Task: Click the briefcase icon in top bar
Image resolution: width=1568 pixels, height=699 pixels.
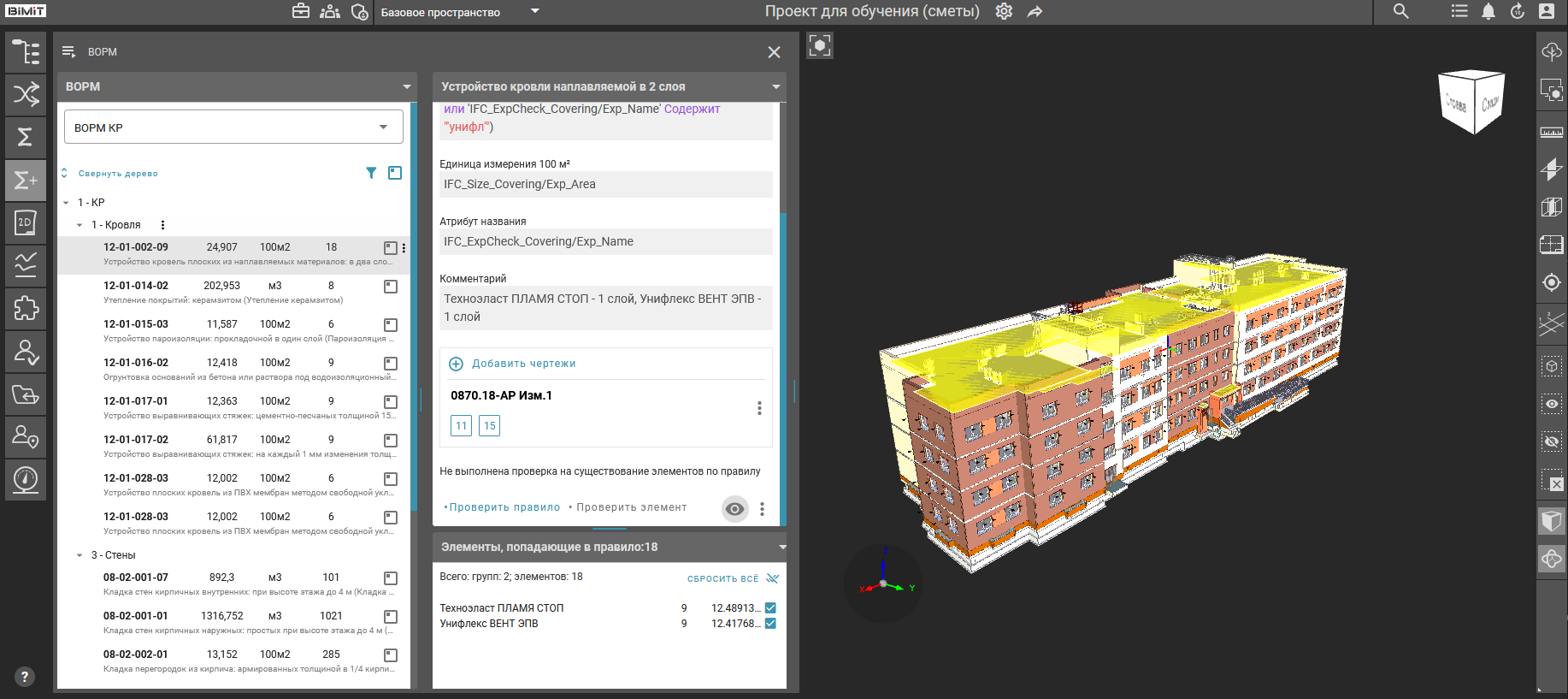Action: [x=301, y=12]
